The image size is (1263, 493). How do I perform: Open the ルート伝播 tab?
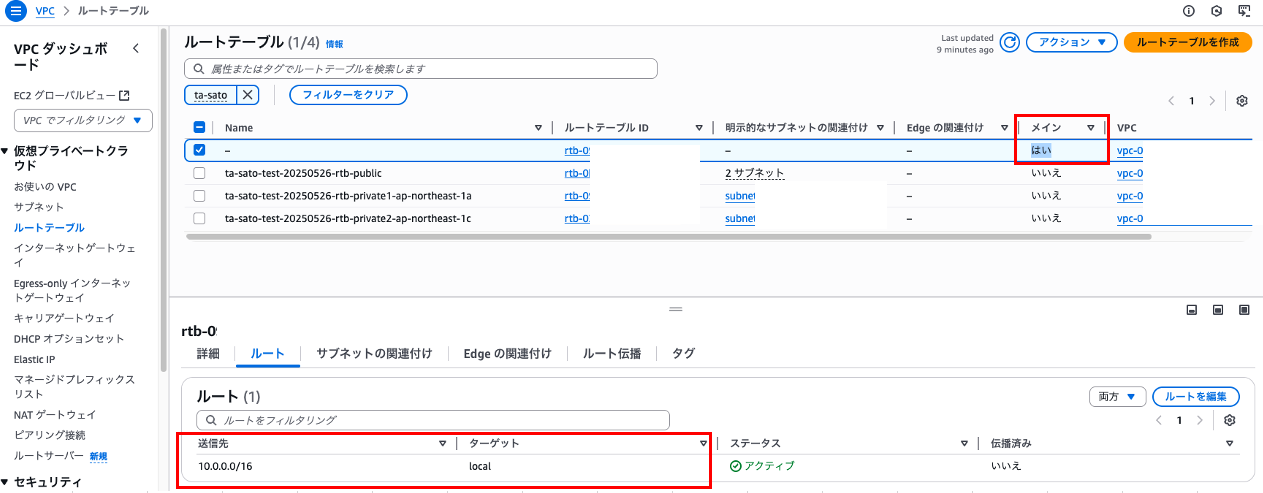pos(612,354)
